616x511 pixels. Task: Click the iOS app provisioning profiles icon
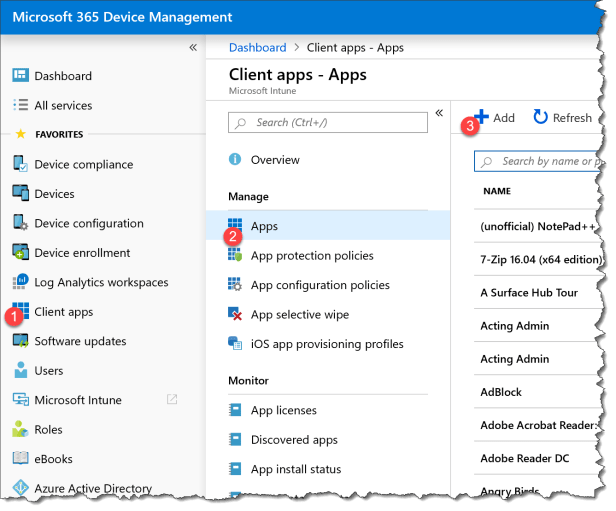(x=235, y=343)
